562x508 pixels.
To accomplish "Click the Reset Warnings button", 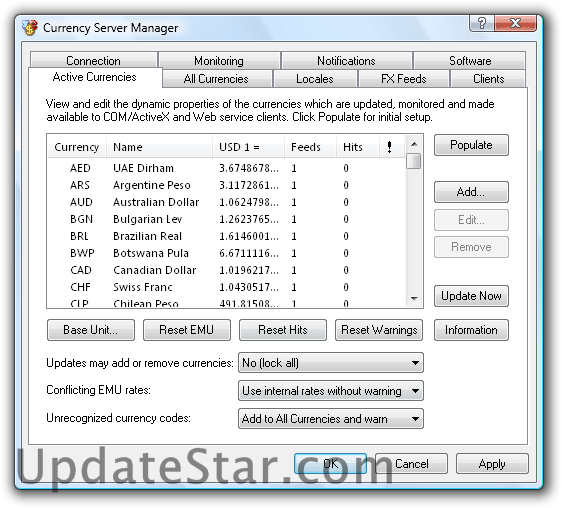I will click(x=379, y=330).
